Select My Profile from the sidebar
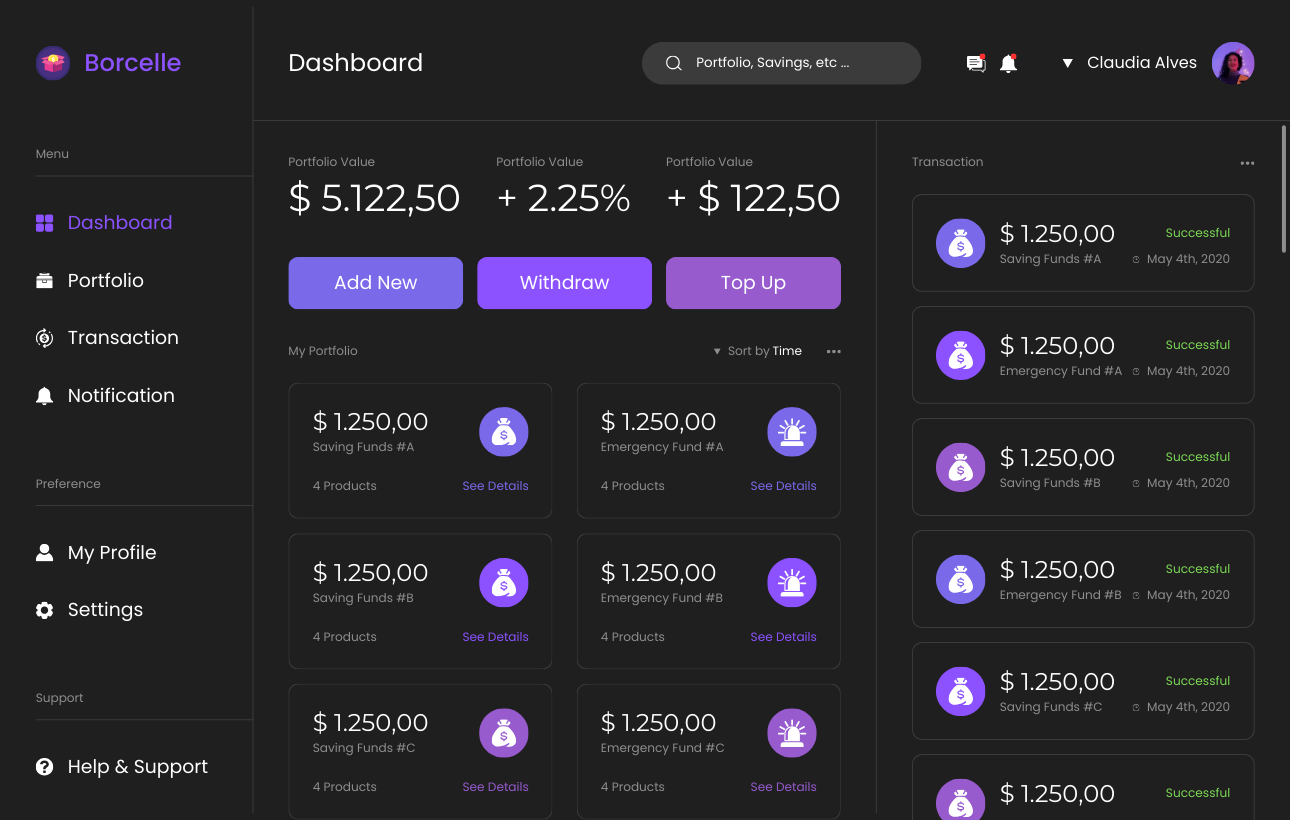 pyautogui.click(x=44, y=552)
